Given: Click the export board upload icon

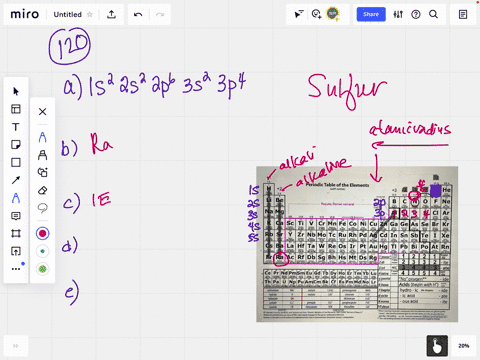Looking at the screenshot, I should [x=111, y=14].
